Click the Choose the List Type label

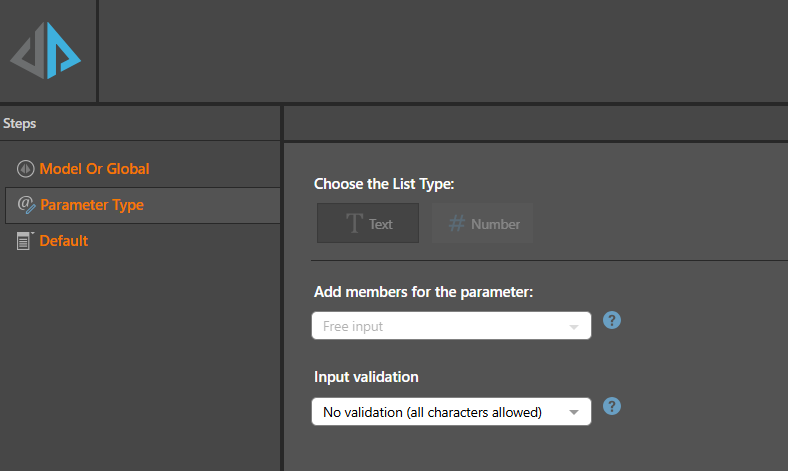[384, 184]
